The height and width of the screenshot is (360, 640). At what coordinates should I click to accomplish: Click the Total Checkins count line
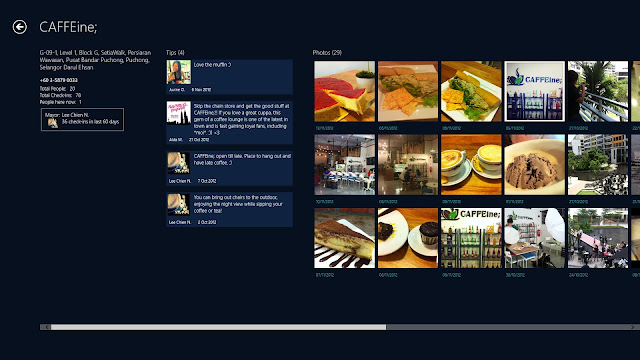pyautogui.click(x=60, y=95)
